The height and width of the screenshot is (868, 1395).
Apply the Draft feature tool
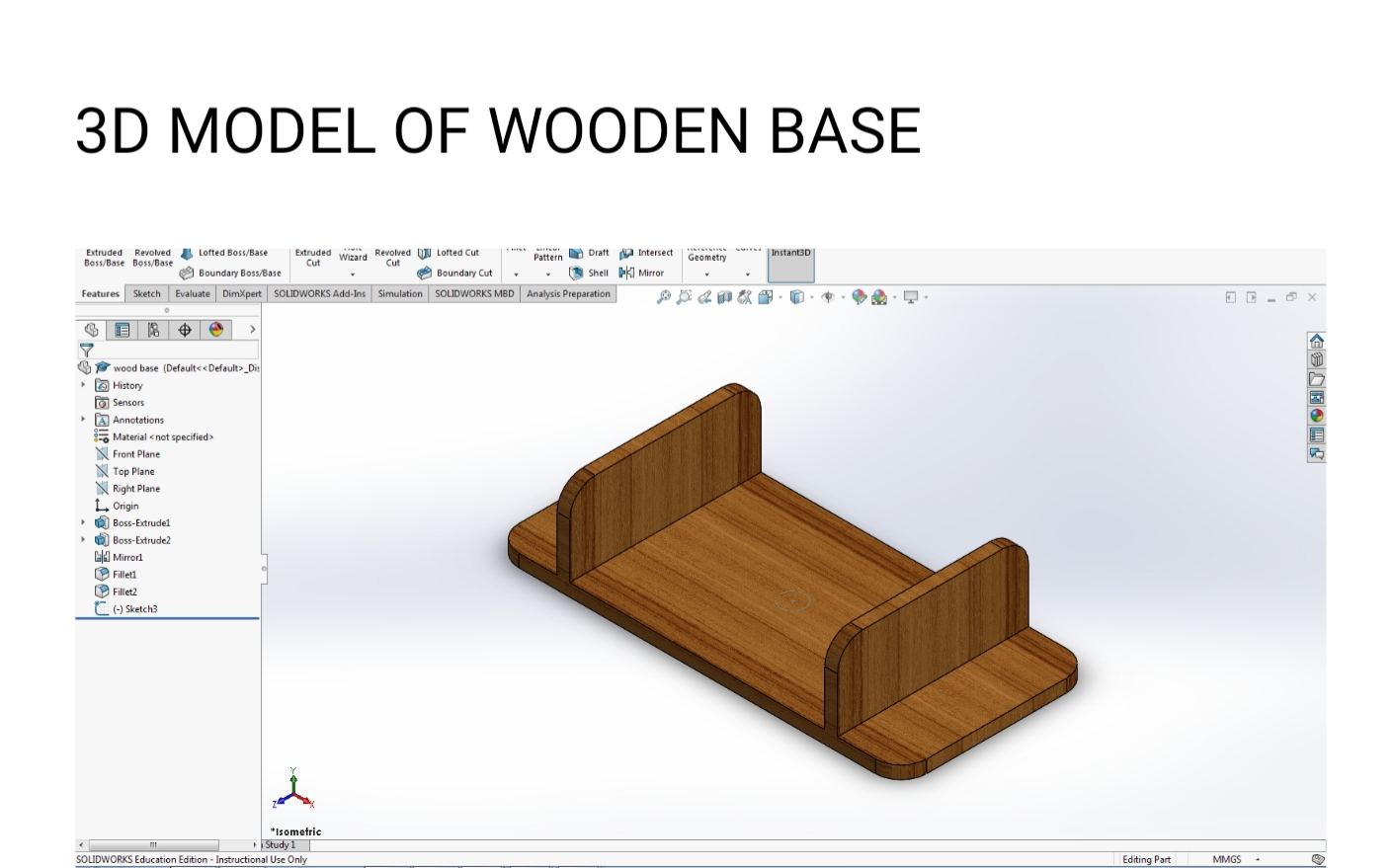click(589, 254)
